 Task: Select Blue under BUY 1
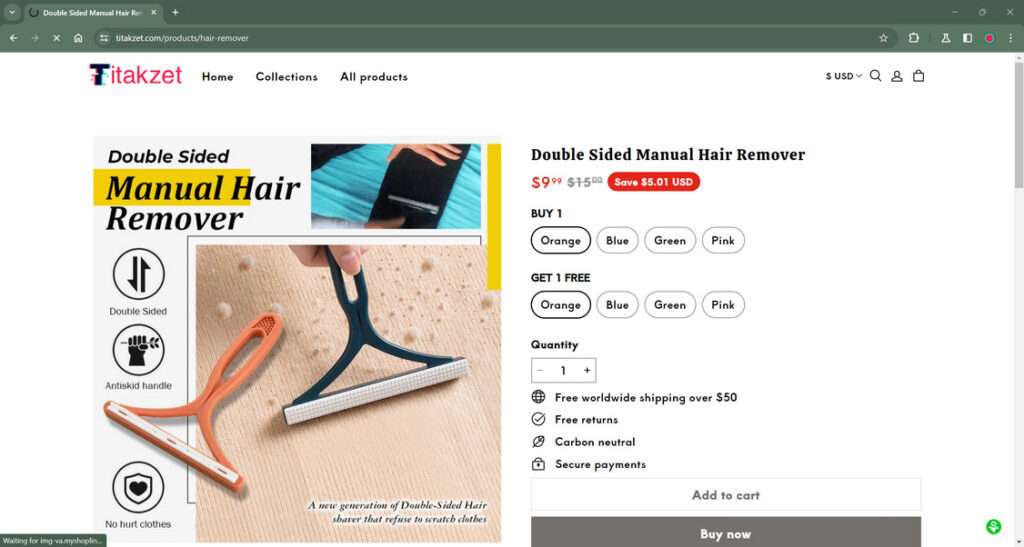click(617, 240)
